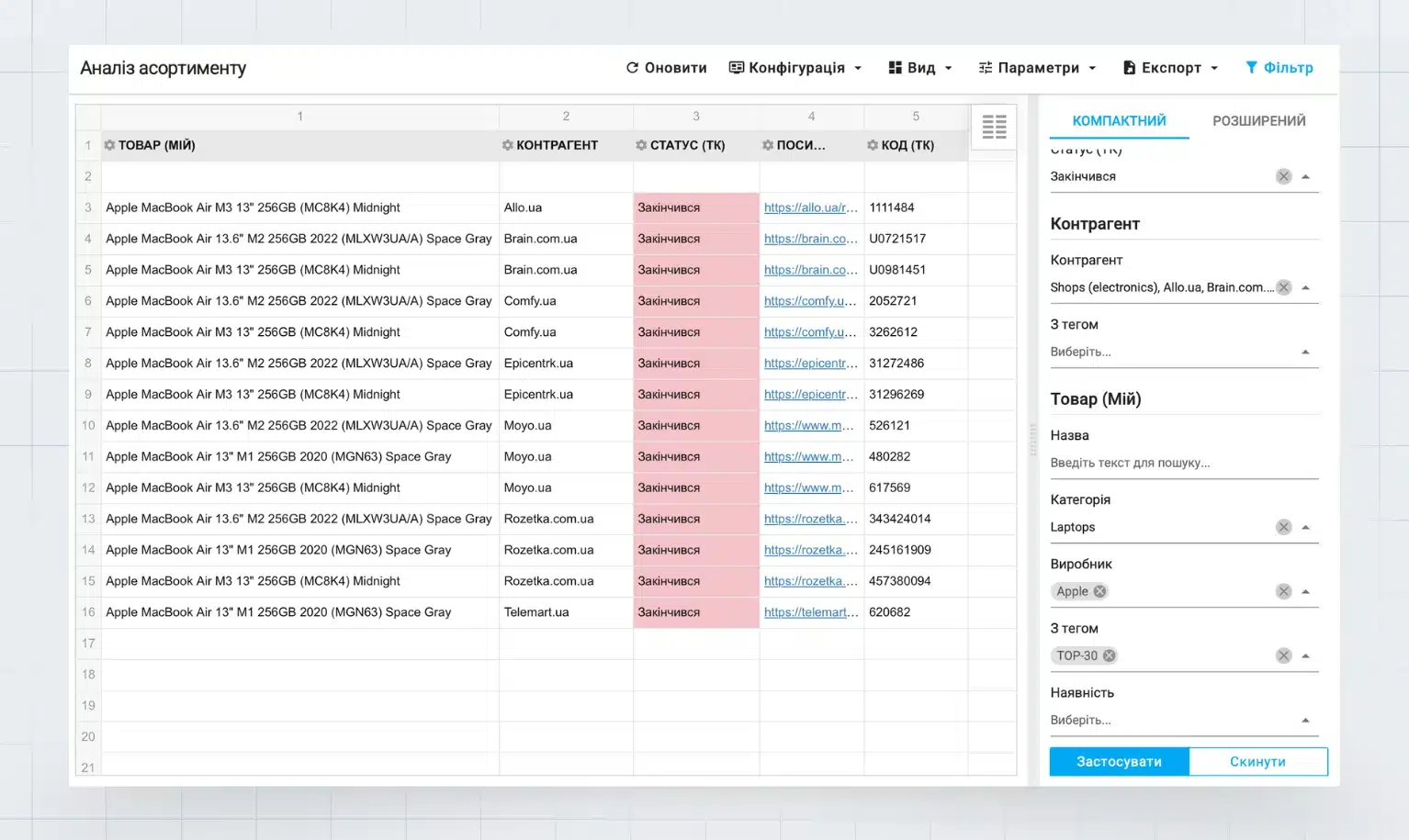Remove the TOP-30 tag chip

[x=1110, y=655]
